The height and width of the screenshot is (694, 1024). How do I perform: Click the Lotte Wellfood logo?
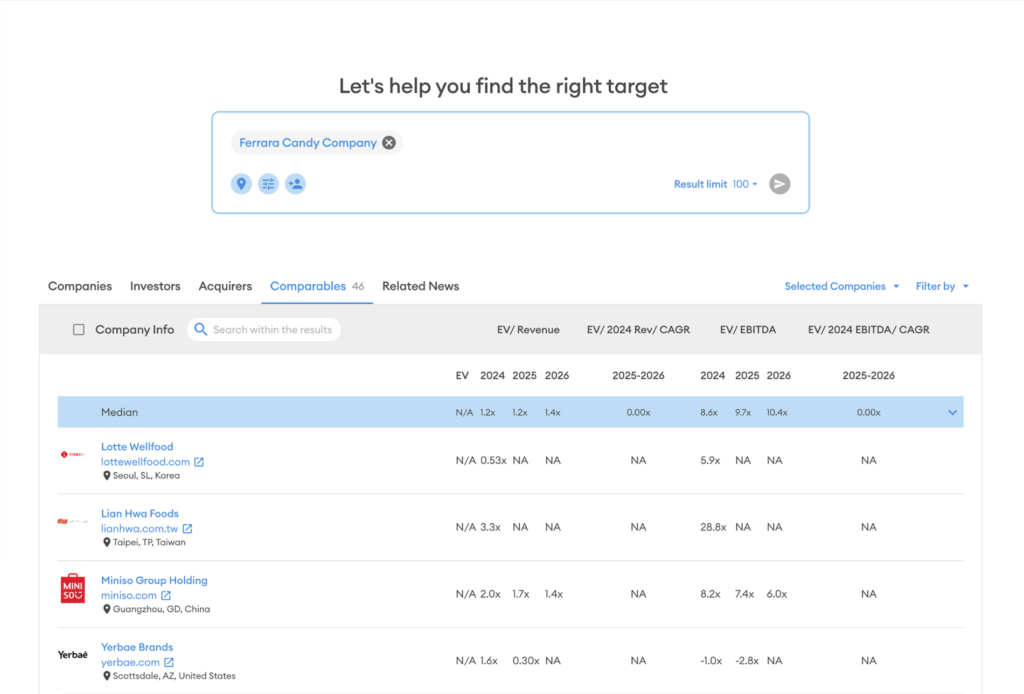(x=72, y=454)
